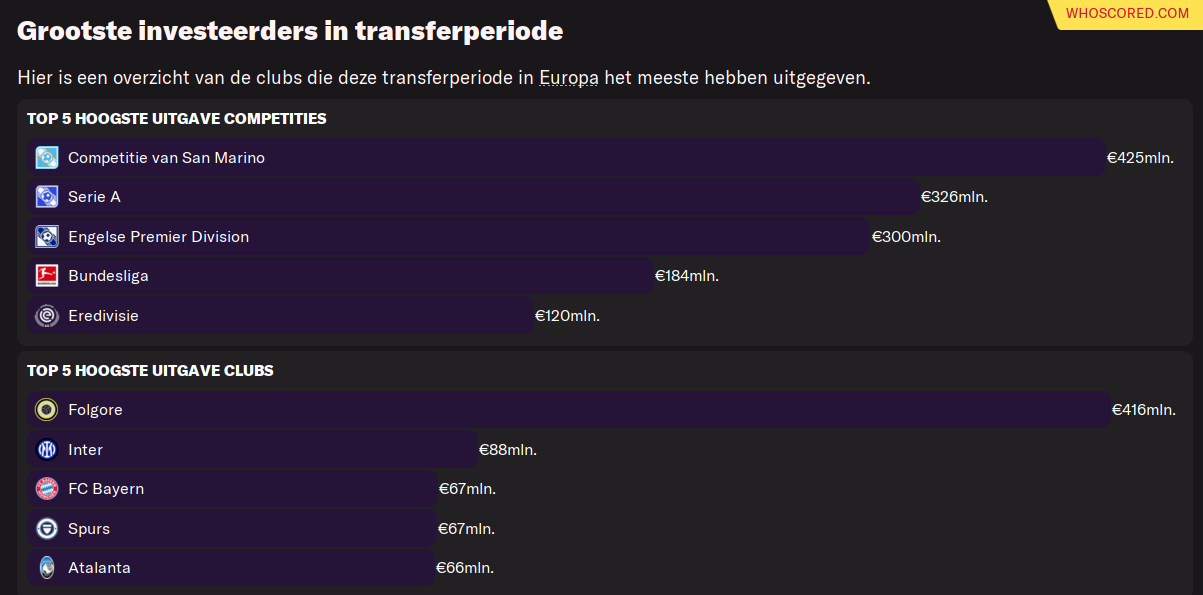
Task: Open the Serie A competition name
Action: pyautogui.click(x=94, y=197)
